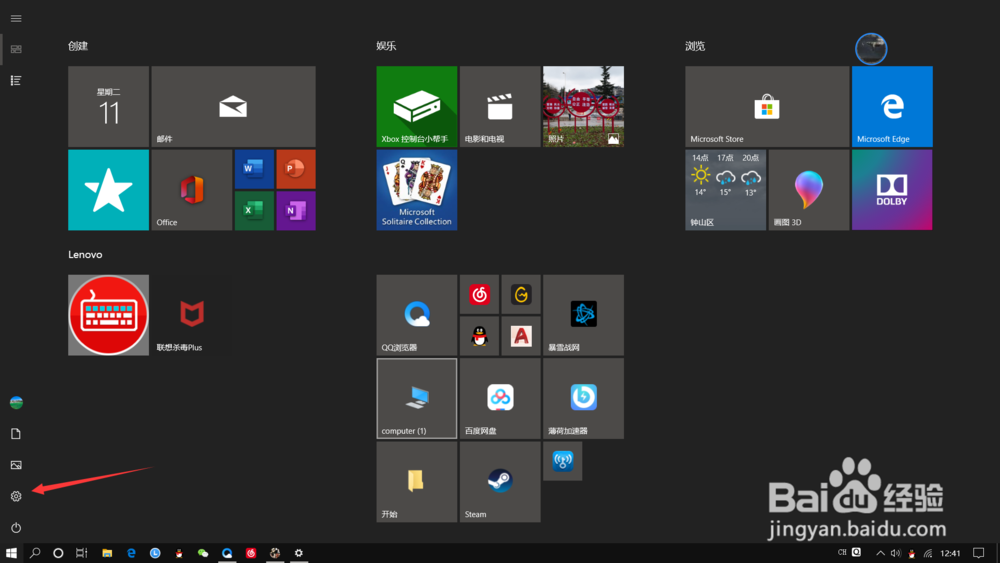Expand the hamburger menu at top left
The image size is (1000, 563).
point(16,18)
